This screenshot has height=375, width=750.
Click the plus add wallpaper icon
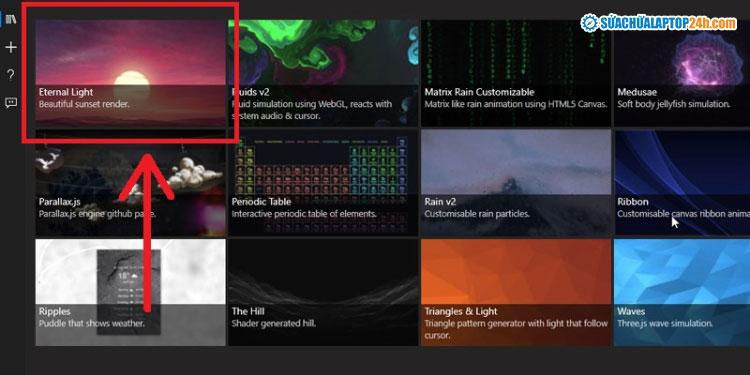pos(11,47)
